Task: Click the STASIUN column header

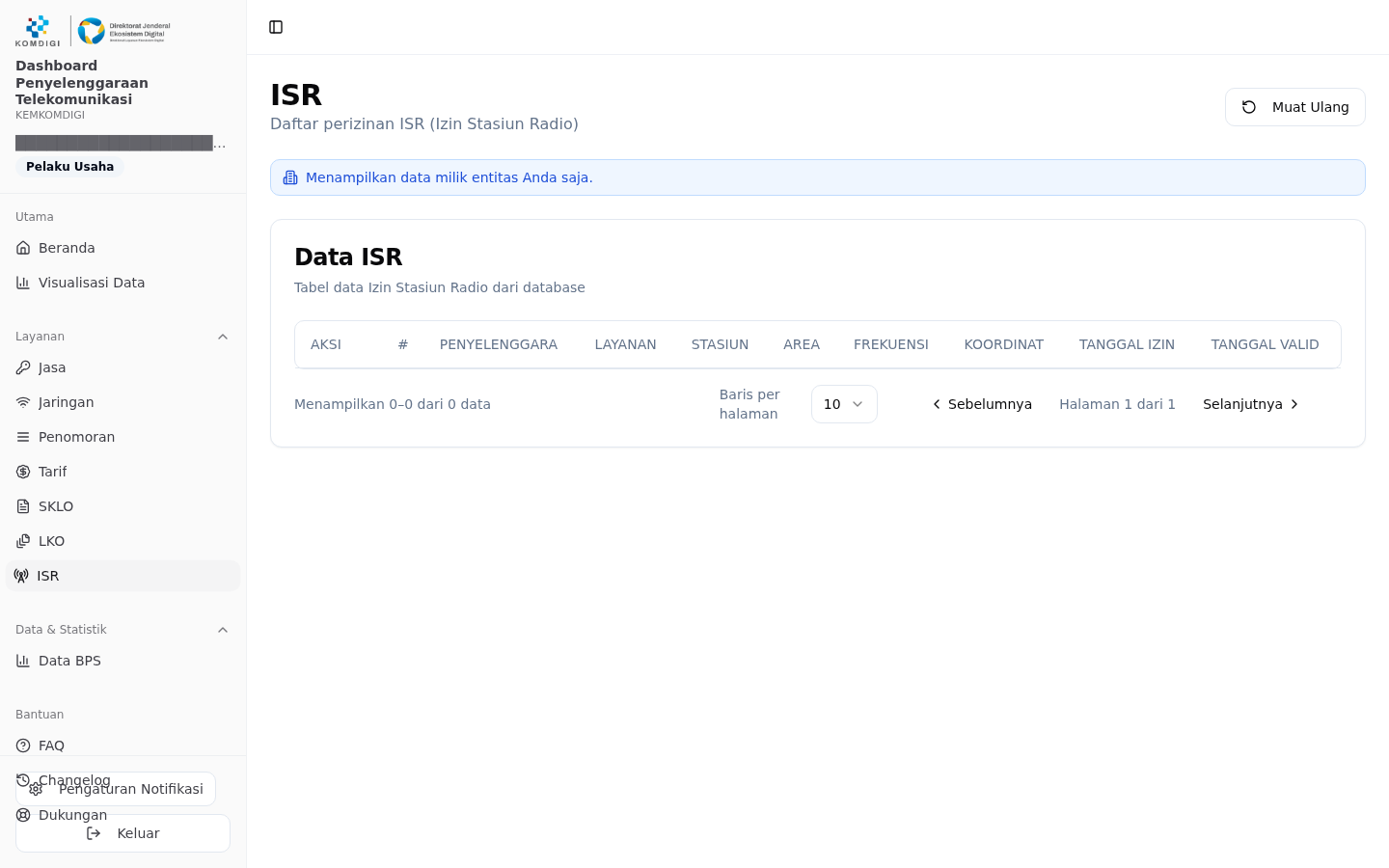Action: coord(720,344)
